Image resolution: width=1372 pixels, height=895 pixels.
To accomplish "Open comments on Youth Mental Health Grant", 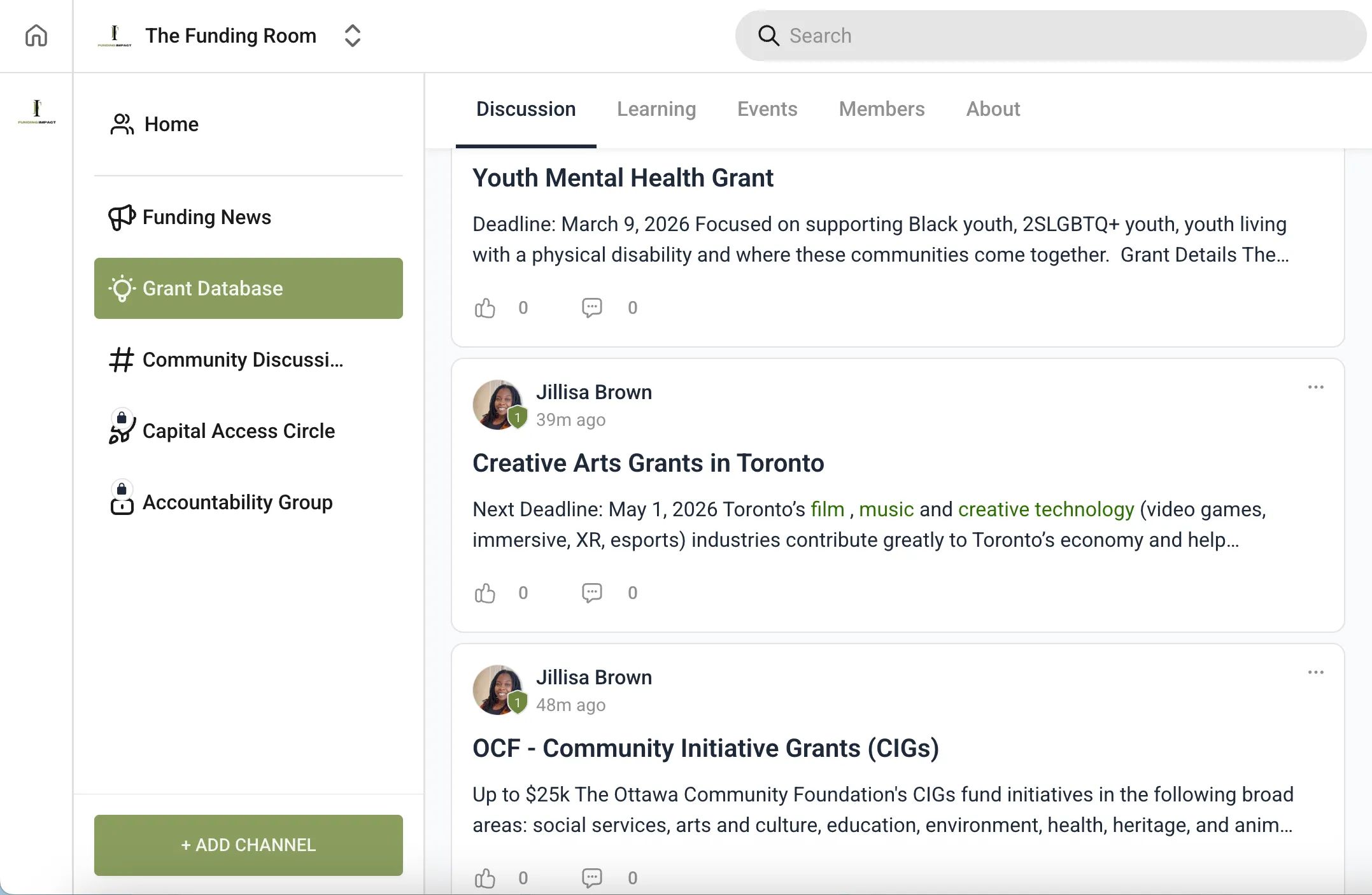I will 591,308.
